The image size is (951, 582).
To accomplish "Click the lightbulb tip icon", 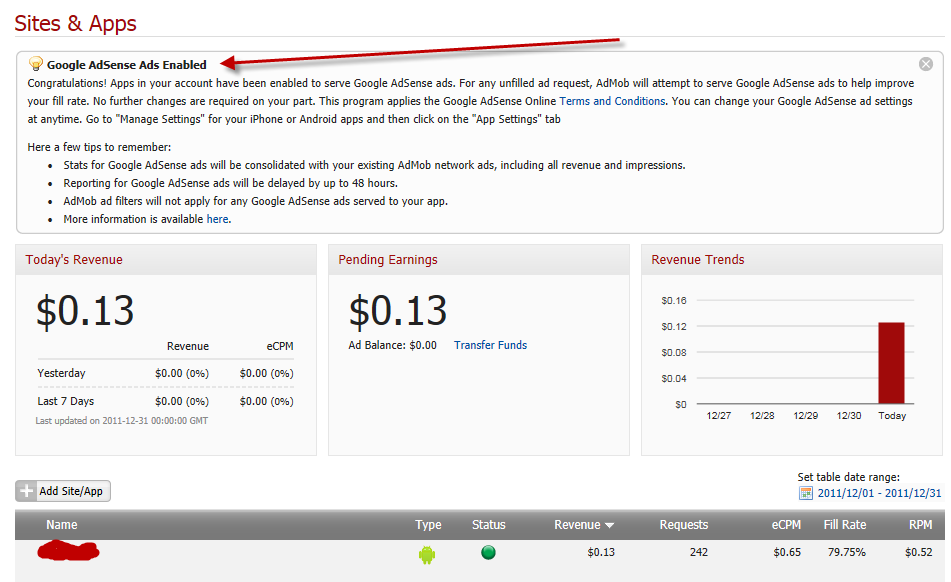I will tap(36, 64).
